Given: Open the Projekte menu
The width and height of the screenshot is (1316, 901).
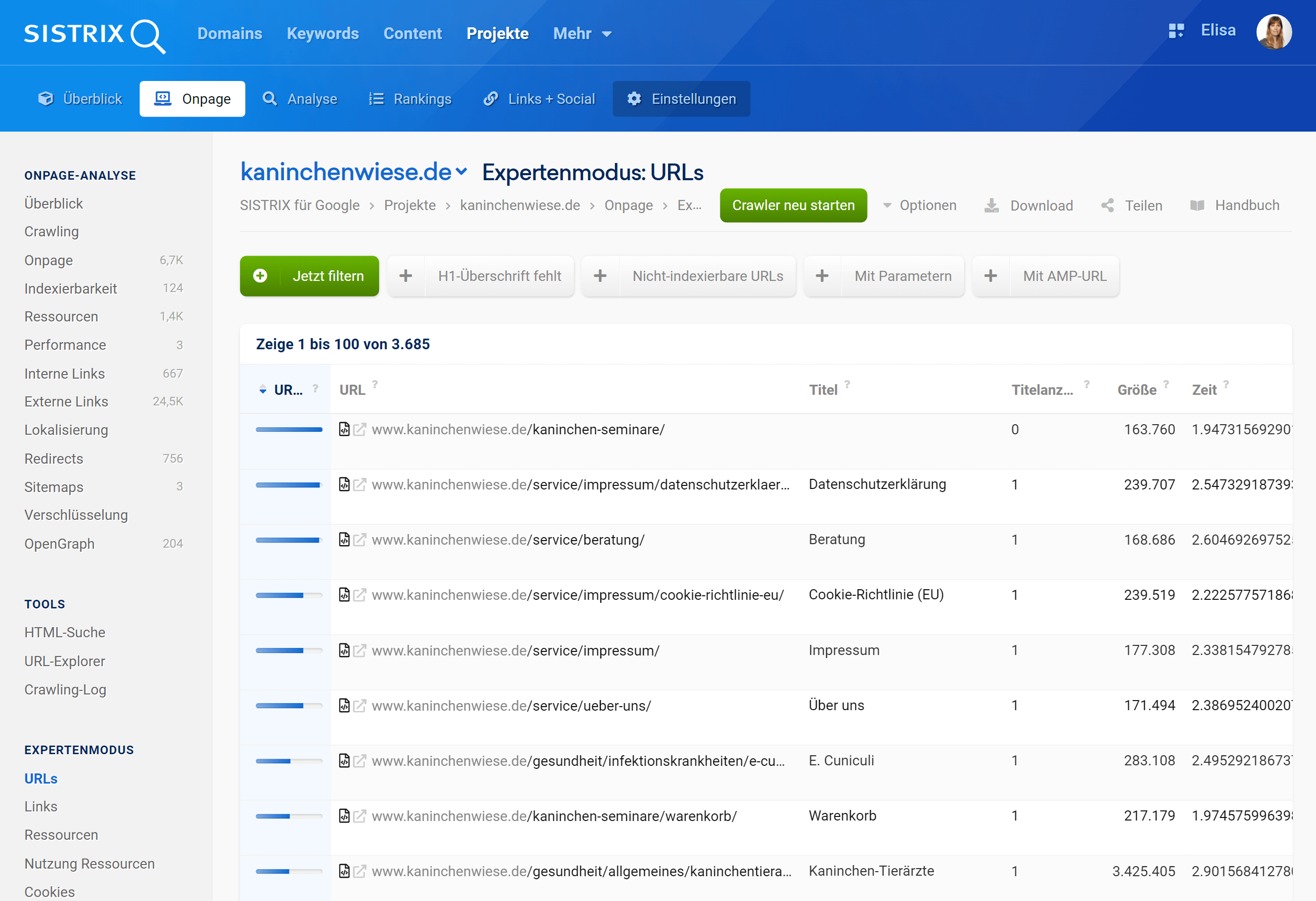Looking at the screenshot, I should (497, 34).
